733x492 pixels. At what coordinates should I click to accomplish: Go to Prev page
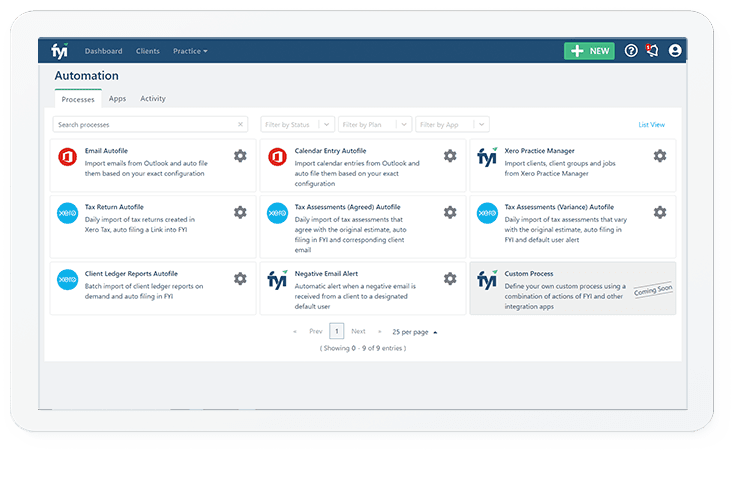316,331
